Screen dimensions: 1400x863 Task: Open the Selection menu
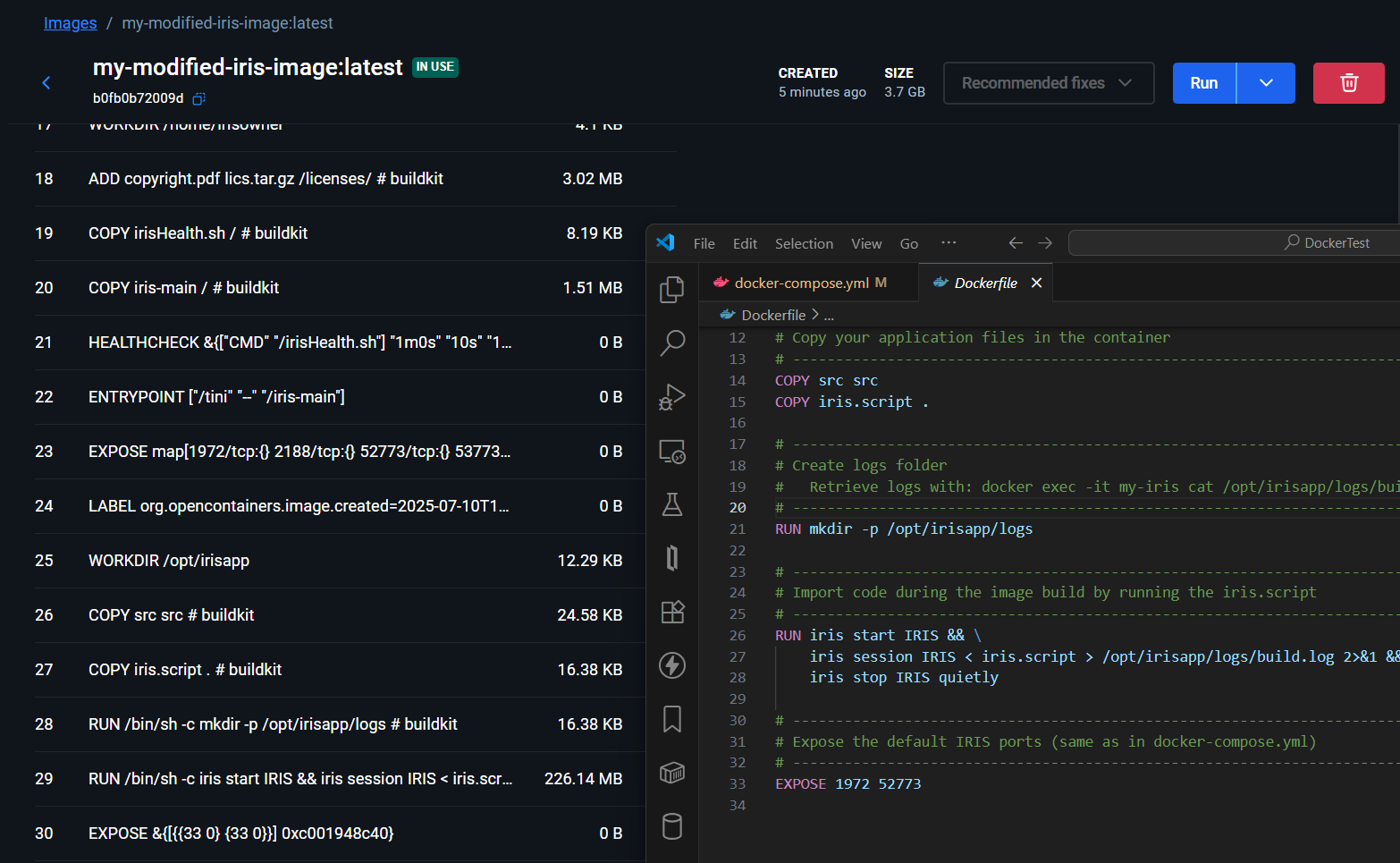coord(804,243)
